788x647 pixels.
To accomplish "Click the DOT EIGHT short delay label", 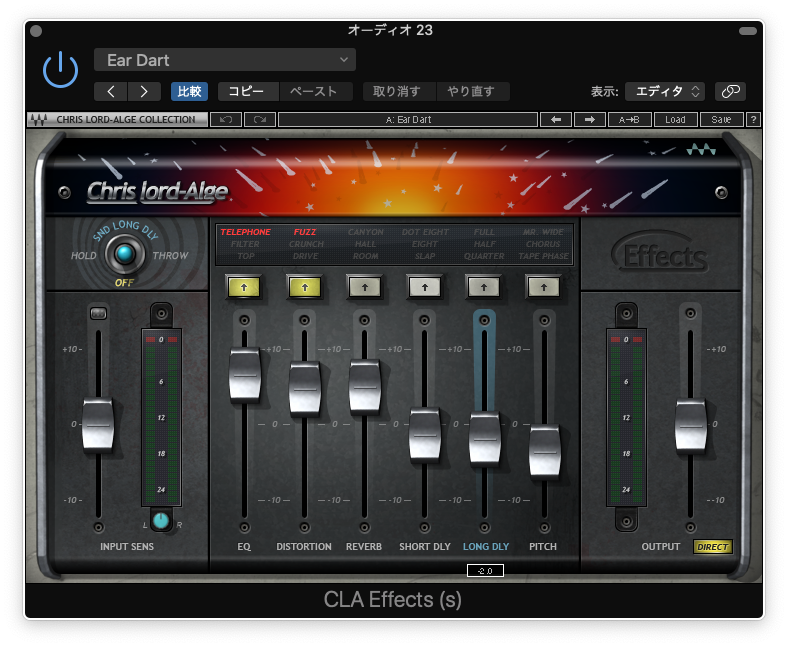I will [425, 232].
